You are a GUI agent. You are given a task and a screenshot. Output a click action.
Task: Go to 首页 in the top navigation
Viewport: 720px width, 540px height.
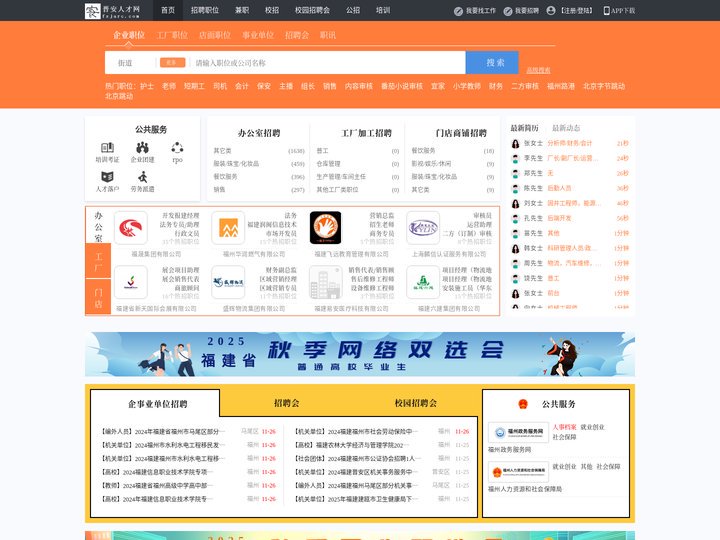[168, 10]
